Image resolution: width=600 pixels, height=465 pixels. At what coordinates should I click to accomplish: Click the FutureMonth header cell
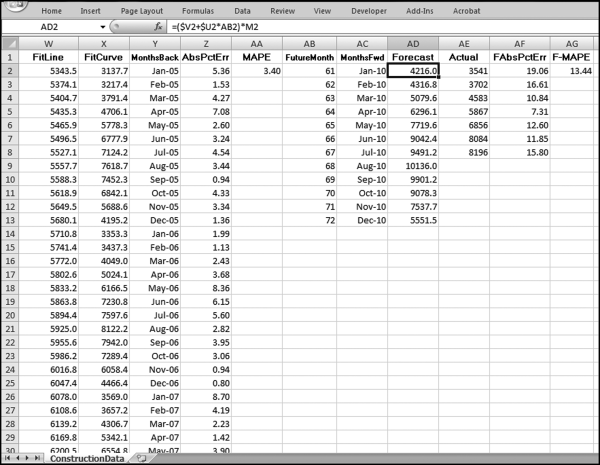(x=310, y=57)
